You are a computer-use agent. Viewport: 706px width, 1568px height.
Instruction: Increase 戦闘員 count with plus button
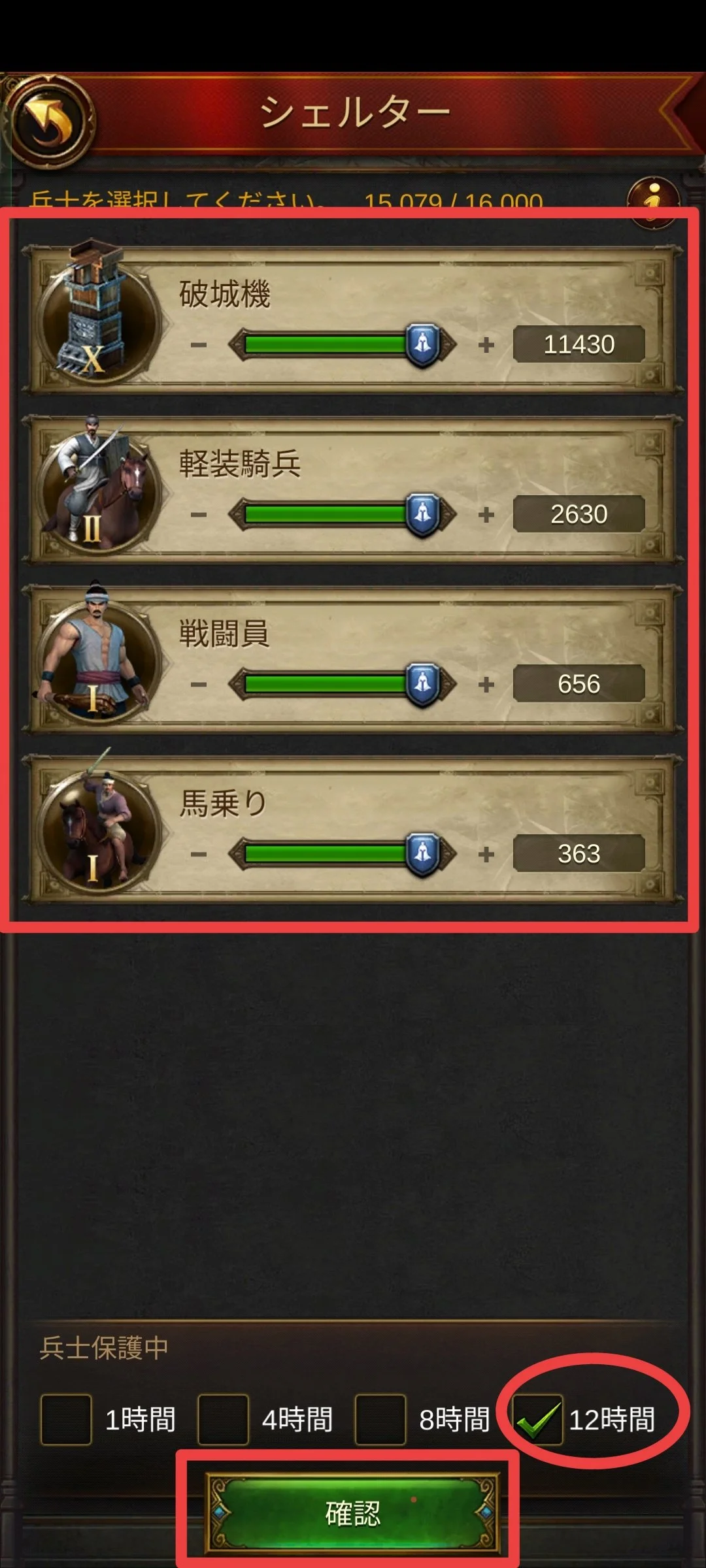click(x=486, y=685)
